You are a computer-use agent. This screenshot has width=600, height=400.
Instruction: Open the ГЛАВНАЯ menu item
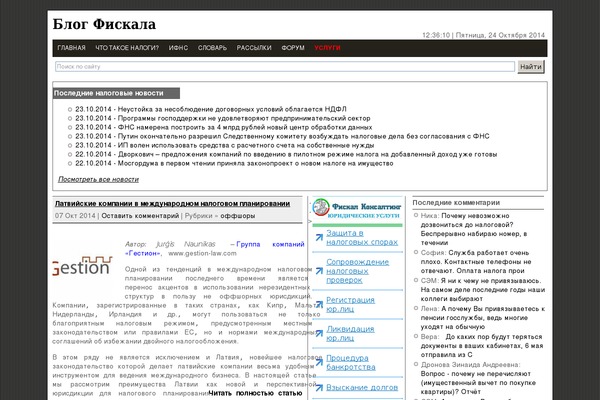click(72, 48)
